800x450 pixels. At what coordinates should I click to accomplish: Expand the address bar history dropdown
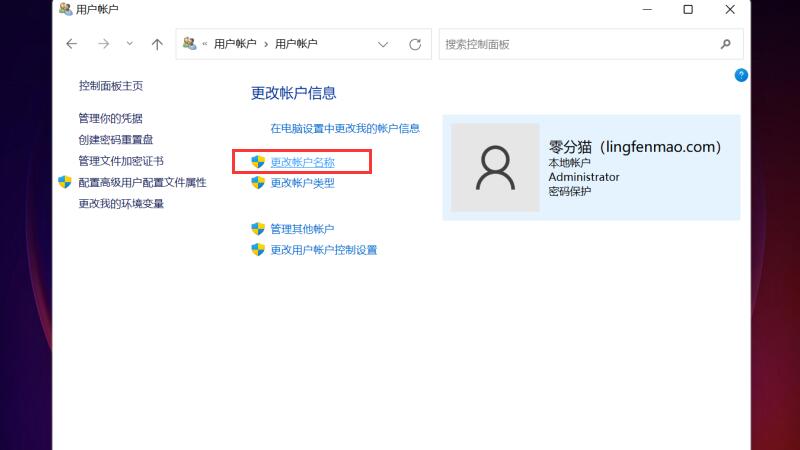tap(383, 44)
